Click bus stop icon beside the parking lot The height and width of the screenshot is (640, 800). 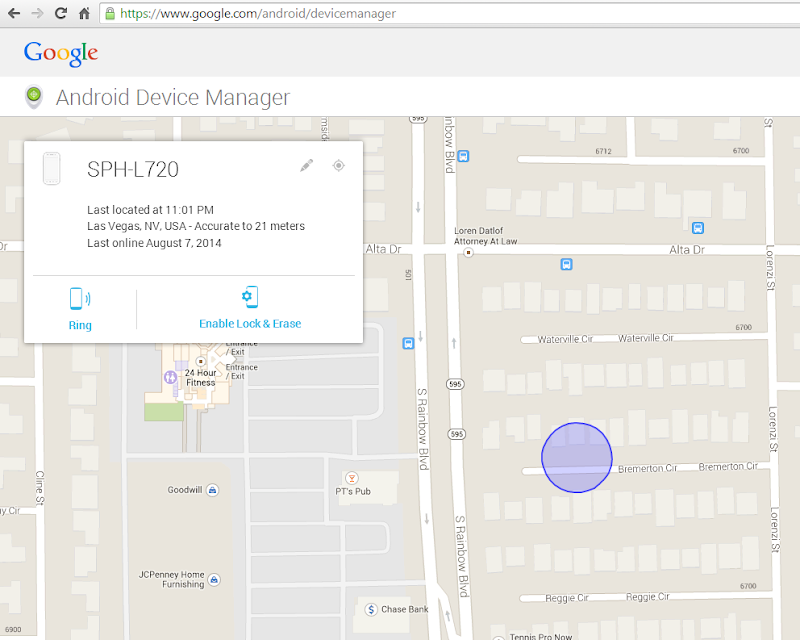pos(408,343)
